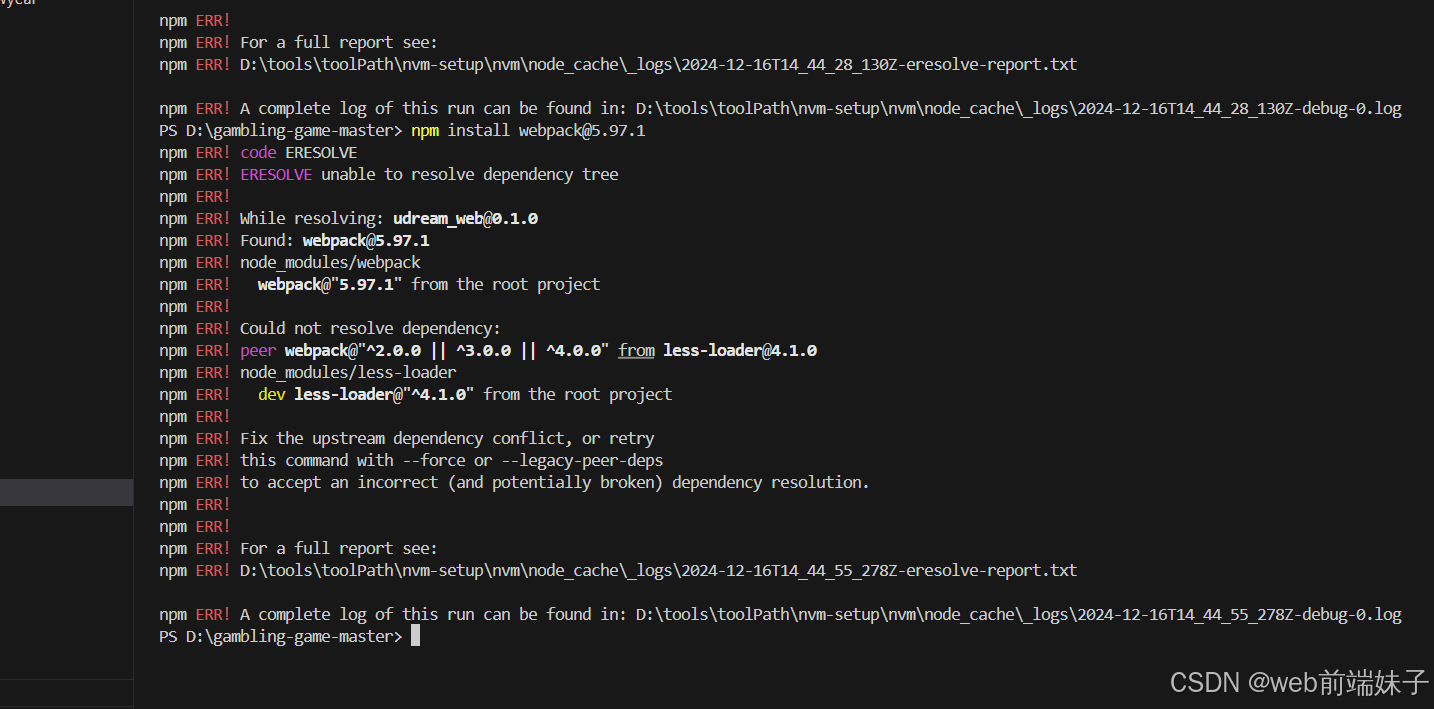Screen dimensions: 1434x709
Task: Click the truncated vyeaI label at top left
Action: coord(18,4)
